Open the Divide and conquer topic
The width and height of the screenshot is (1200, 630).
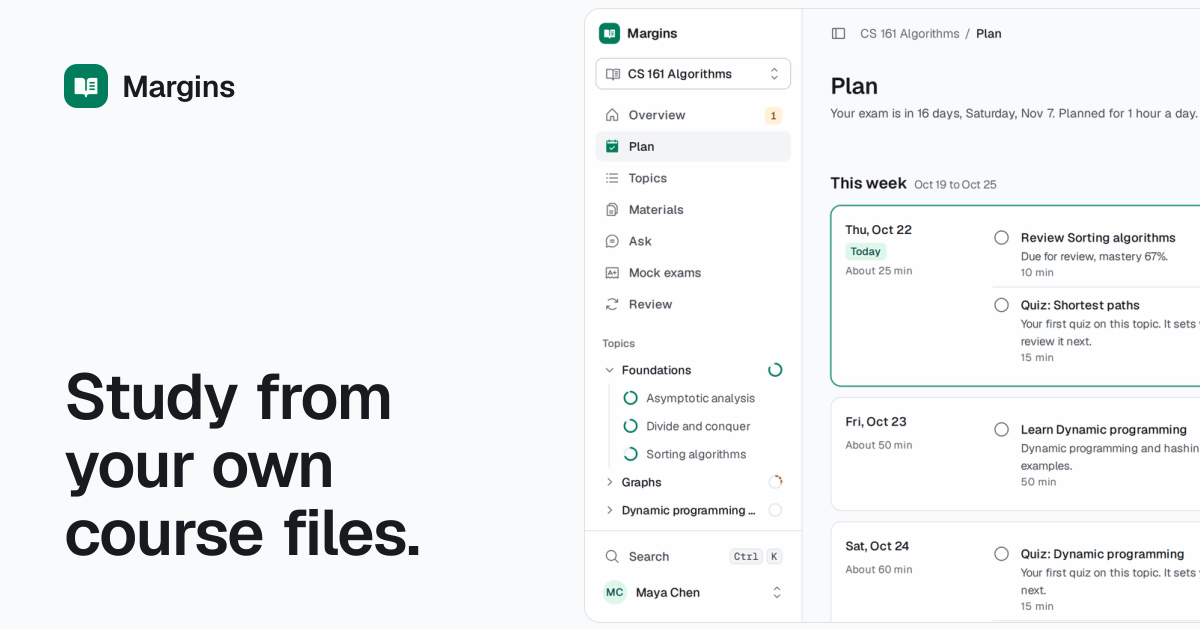[698, 426]
